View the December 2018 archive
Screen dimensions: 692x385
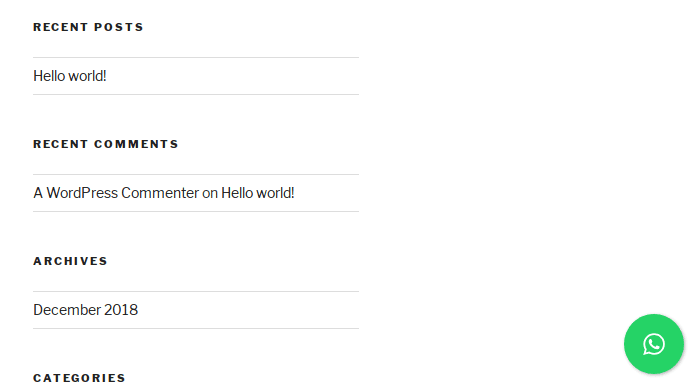(86, 310)
